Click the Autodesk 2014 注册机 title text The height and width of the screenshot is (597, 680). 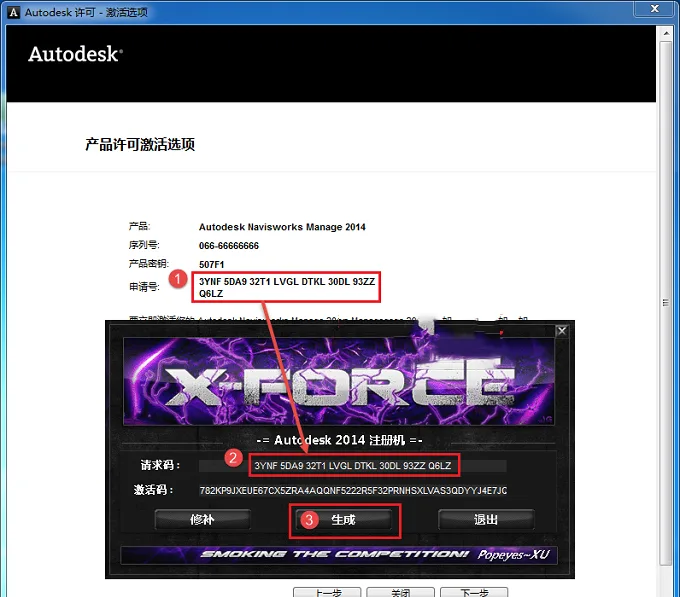click(x=339, y=440)
